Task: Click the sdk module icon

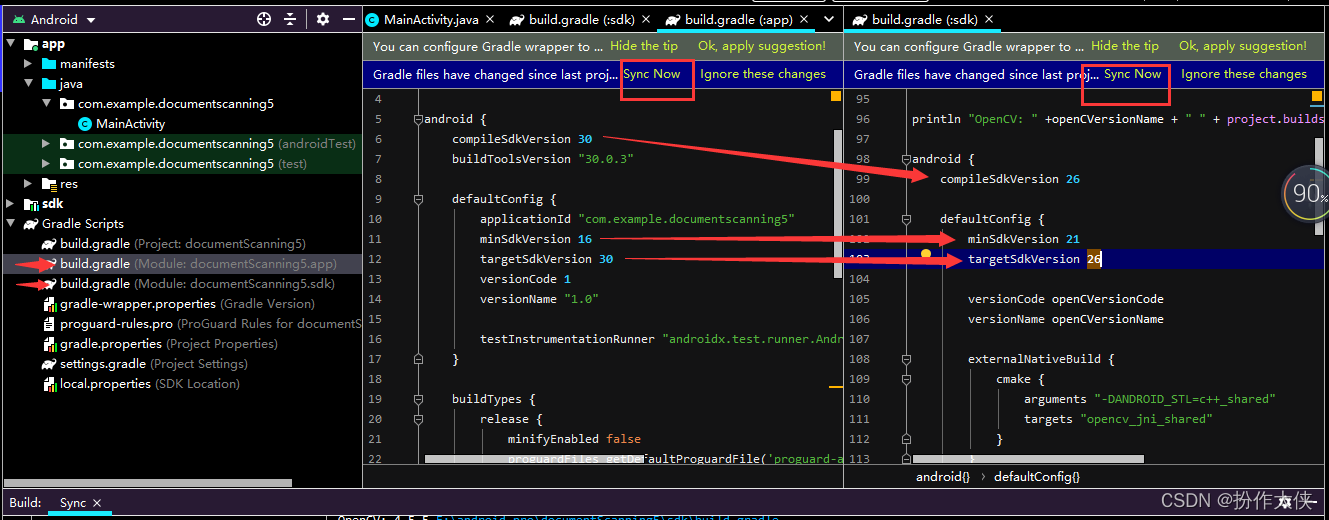Action: point(29,204)
